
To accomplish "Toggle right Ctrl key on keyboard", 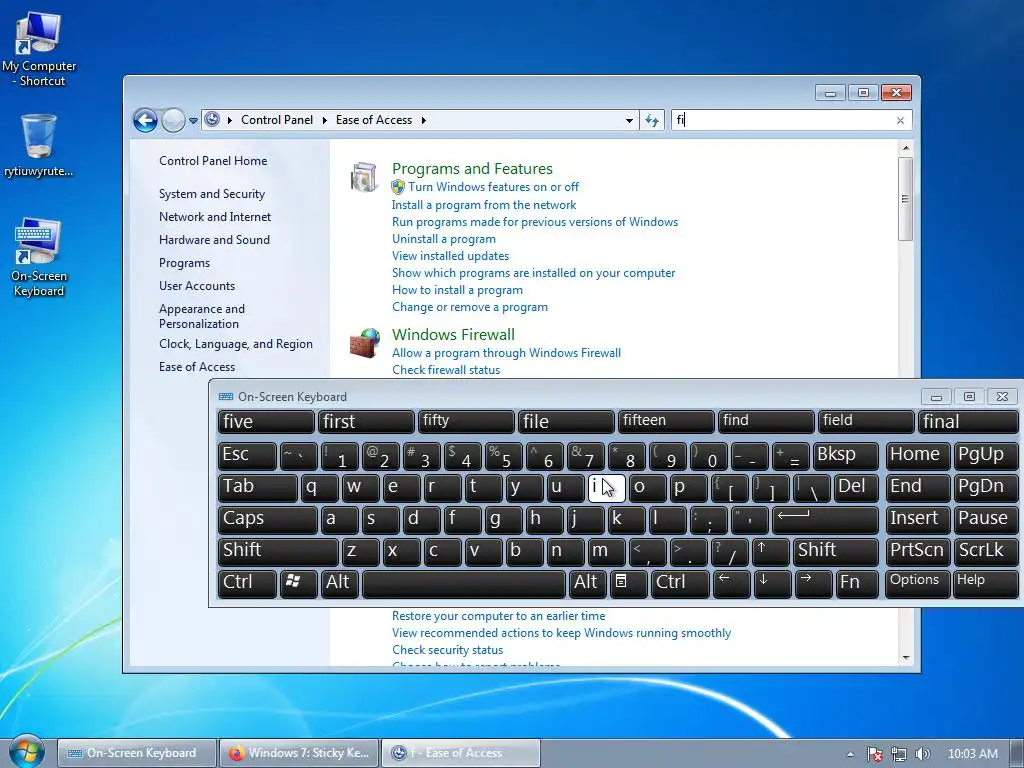I will pyautogui.click(x=680, y=584).
